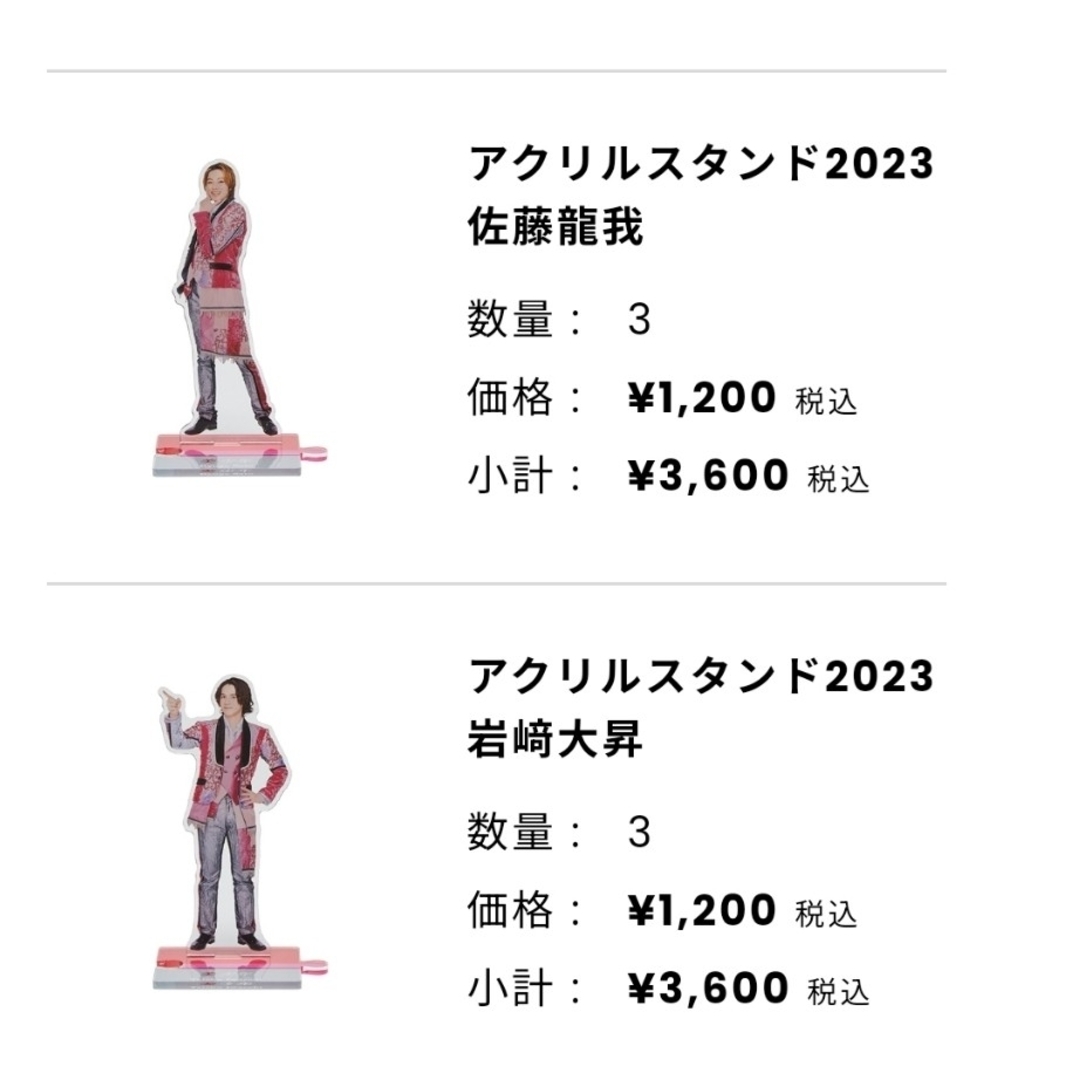Click the 小計 label in first item

(x=510, y=475)
